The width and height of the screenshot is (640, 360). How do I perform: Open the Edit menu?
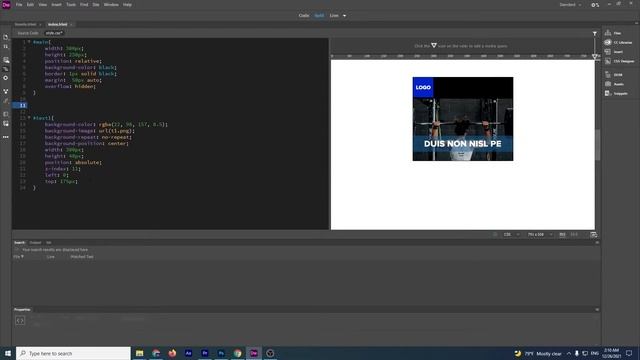point(30,4)
